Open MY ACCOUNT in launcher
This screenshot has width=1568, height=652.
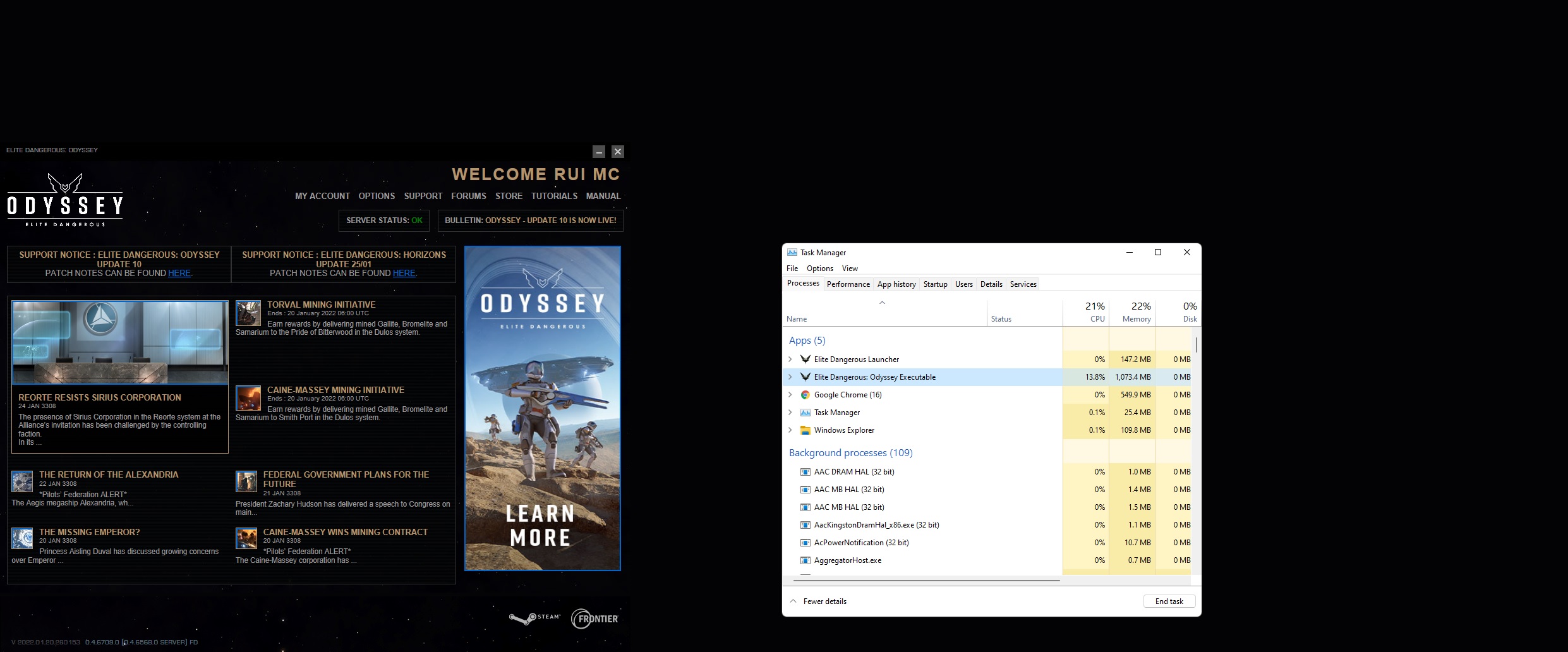click(322, 196)
